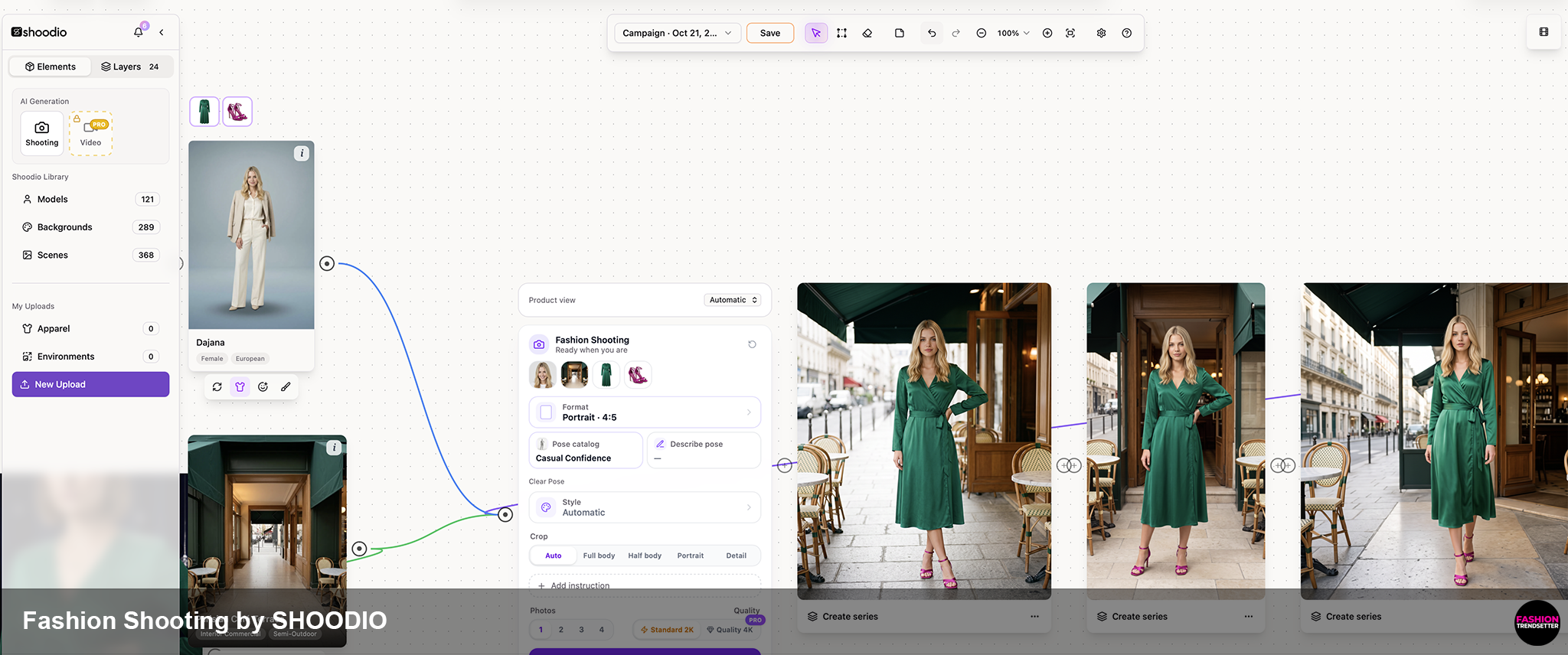The image size is (1568, 655).
Task: Change Product view from the Automatic dropdown
Action: point(733,300)
